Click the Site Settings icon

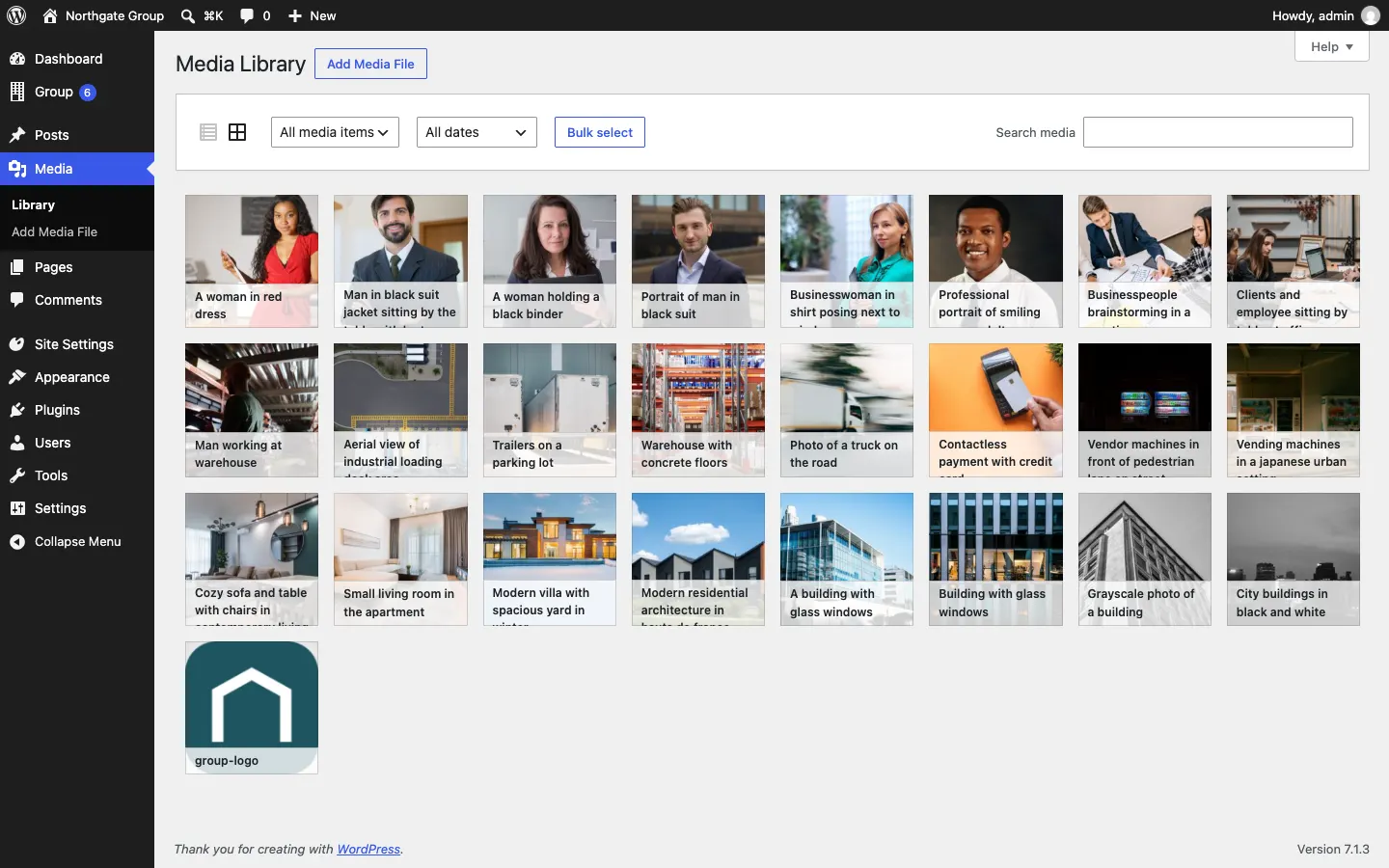tap(17, 344)
